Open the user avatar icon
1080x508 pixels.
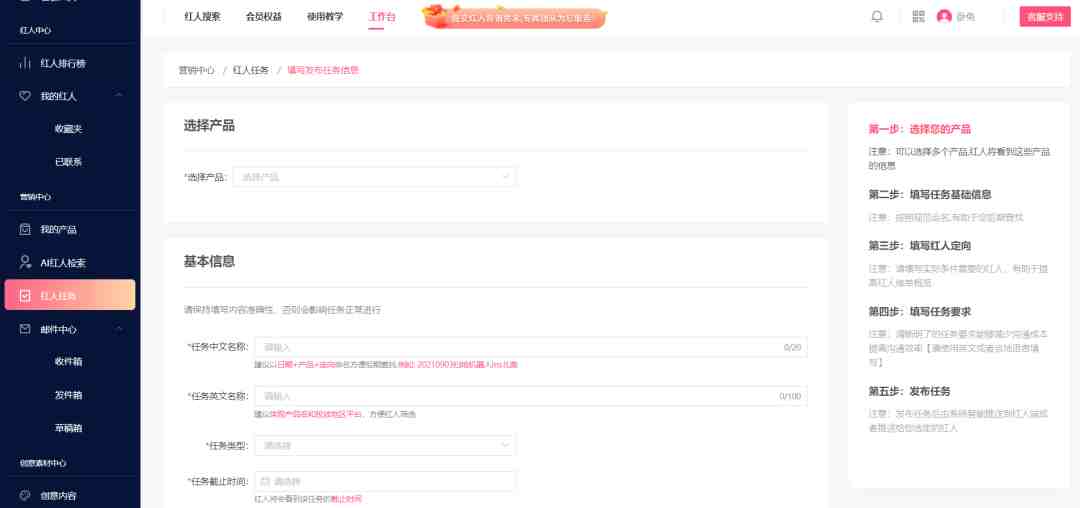tap(944, 17)
